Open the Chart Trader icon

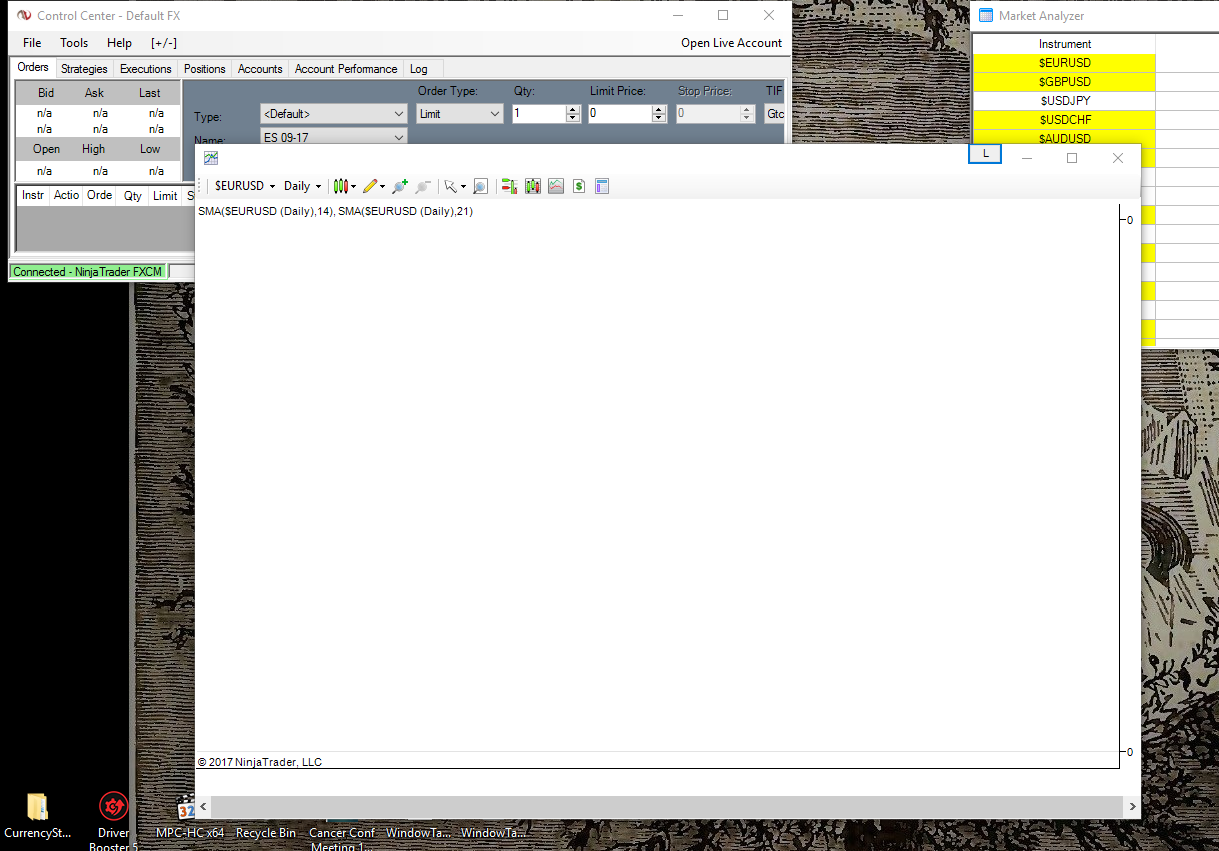point(509,186)
